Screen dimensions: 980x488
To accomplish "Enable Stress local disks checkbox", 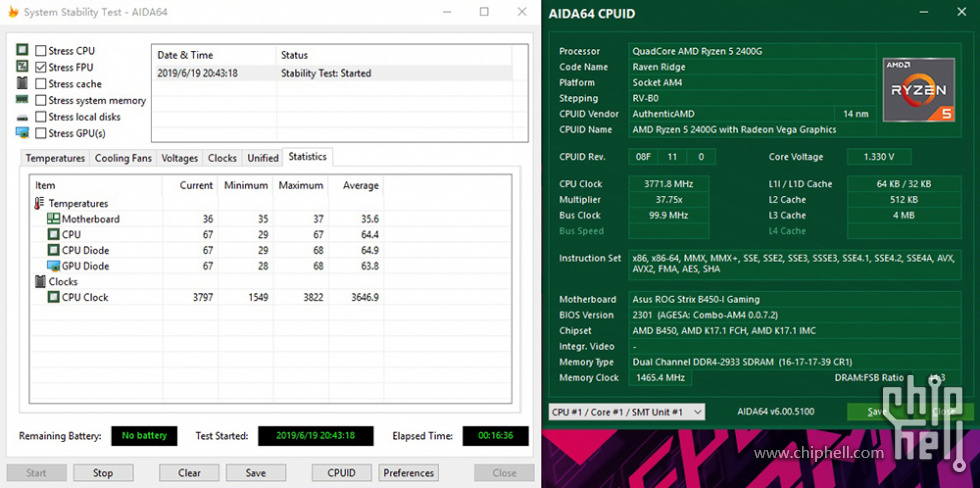I will (41, 117).
